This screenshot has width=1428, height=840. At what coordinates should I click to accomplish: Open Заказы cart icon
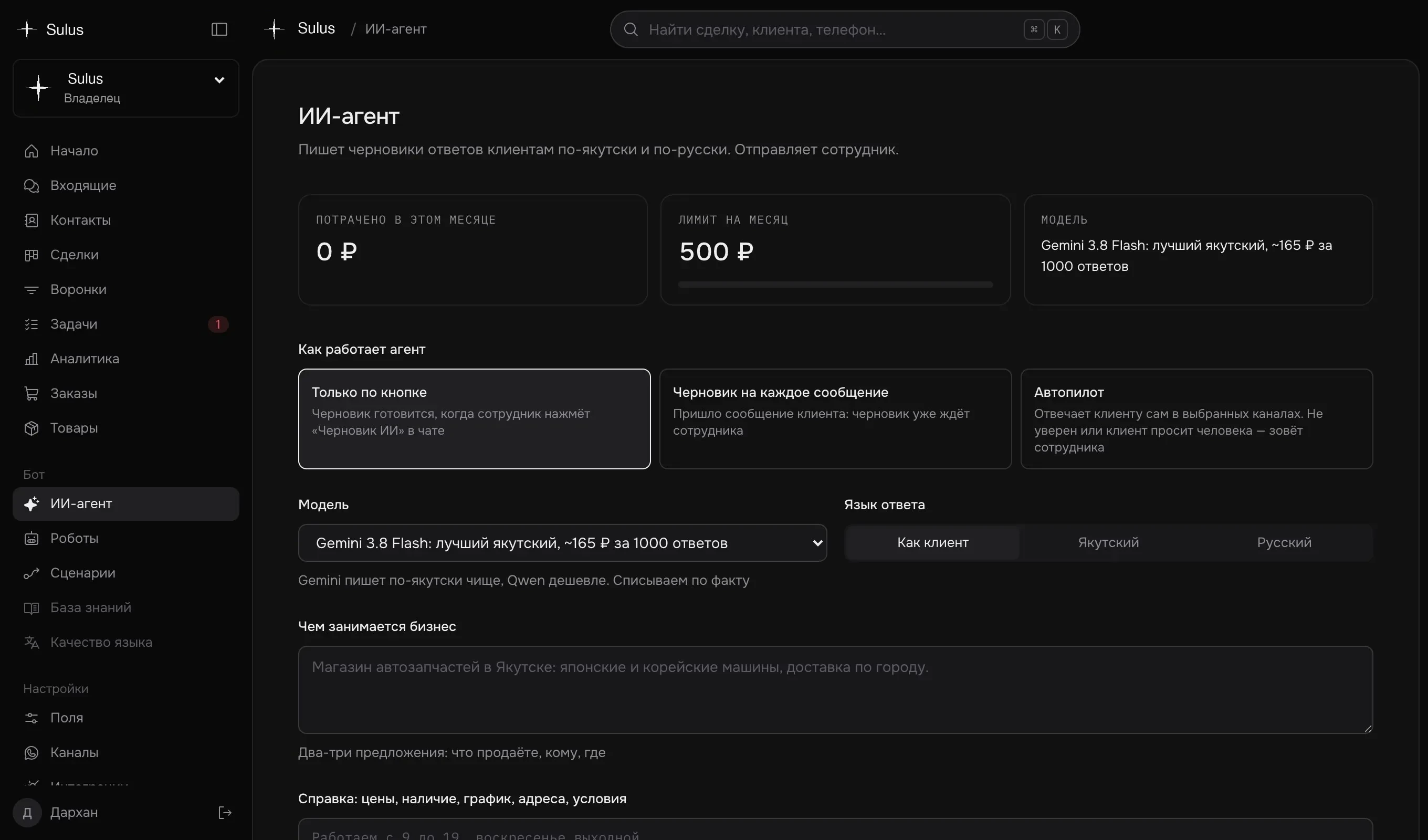(31, 393)
